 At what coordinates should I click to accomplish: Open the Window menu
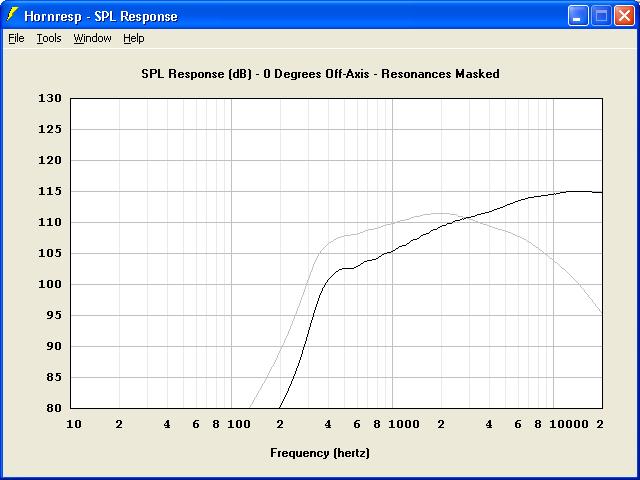point(92,38)
